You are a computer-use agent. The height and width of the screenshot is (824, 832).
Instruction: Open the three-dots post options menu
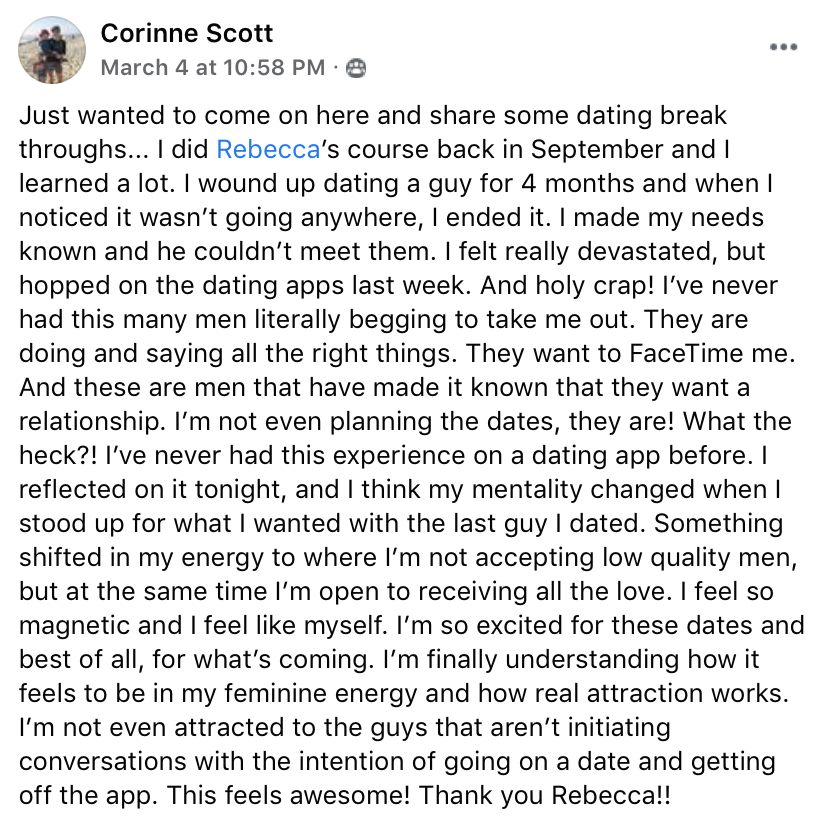click(783, 47)
